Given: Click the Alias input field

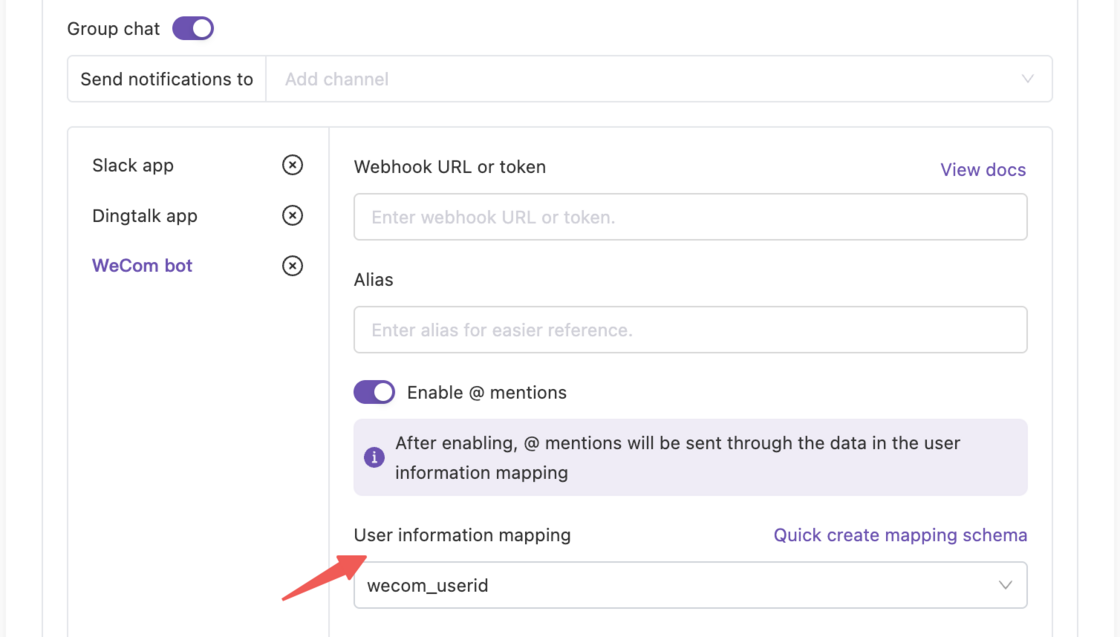Looking at the screenshot, I should coord(690,329).
